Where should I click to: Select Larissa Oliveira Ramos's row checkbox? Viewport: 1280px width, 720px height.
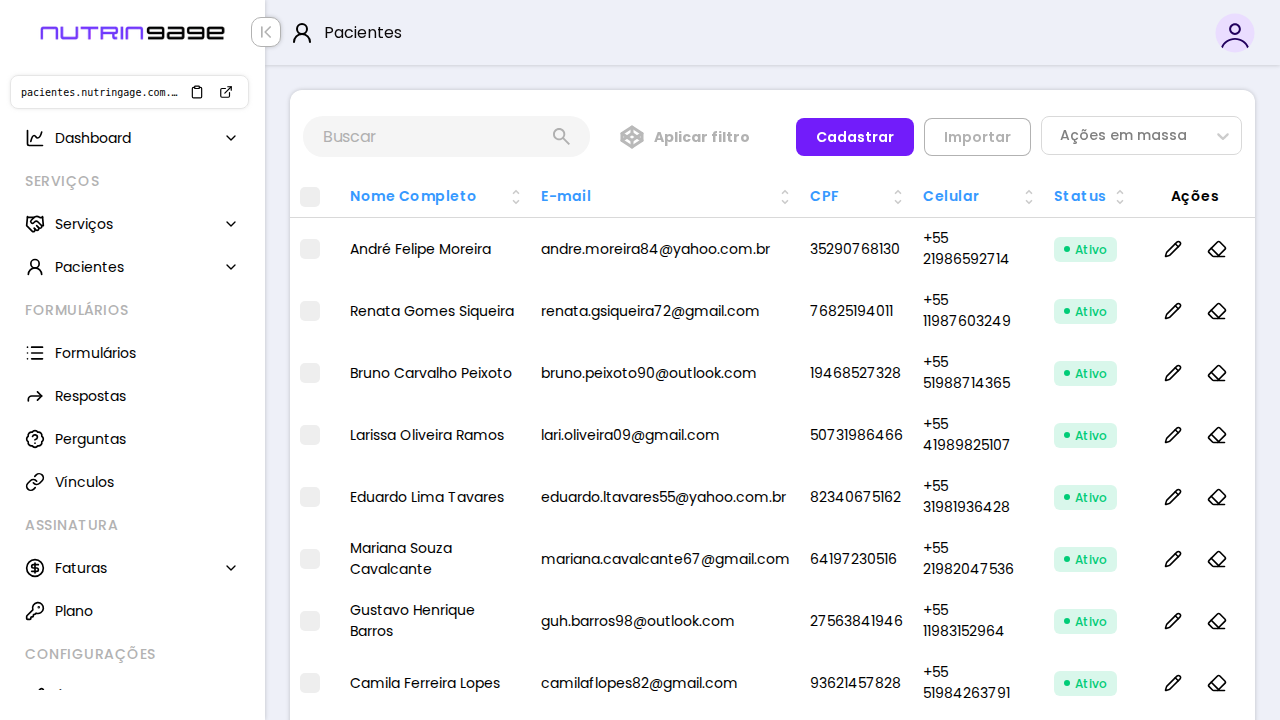[x=310, y=435]
